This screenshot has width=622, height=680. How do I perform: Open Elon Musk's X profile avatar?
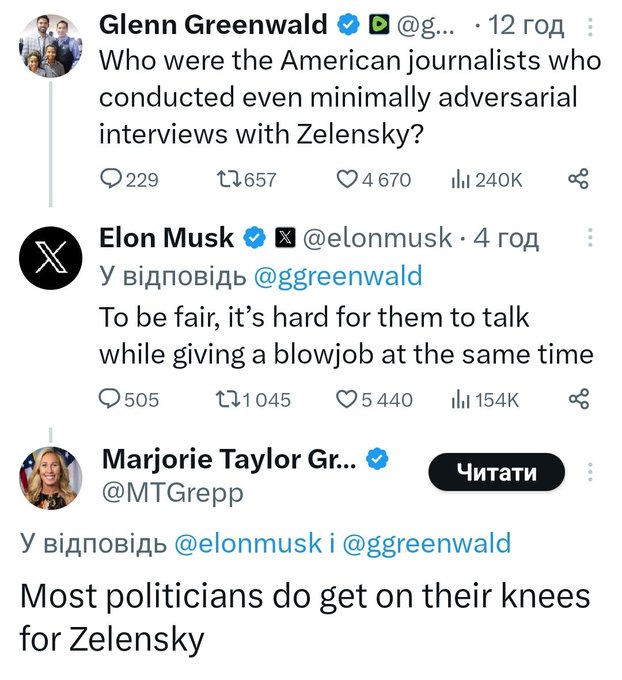pyautogui.click(x=50, y=258)
